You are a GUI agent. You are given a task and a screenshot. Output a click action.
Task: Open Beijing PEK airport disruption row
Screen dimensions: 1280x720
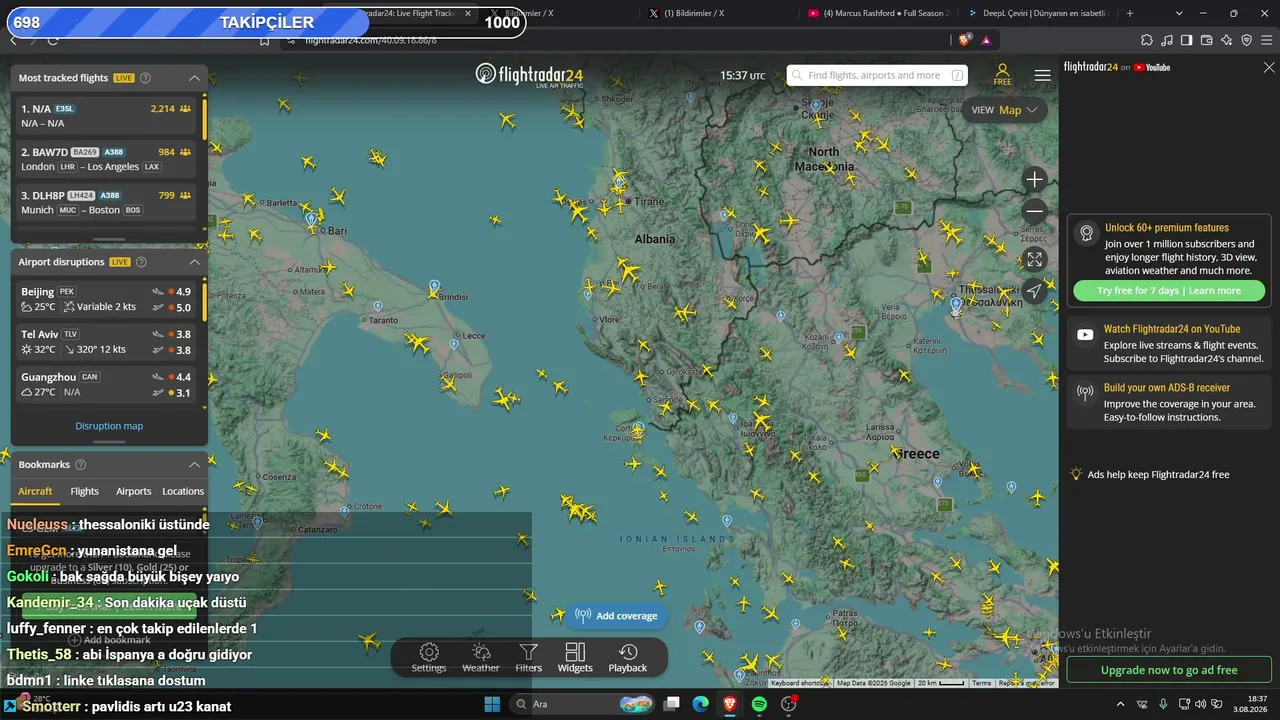pos(106,299)
